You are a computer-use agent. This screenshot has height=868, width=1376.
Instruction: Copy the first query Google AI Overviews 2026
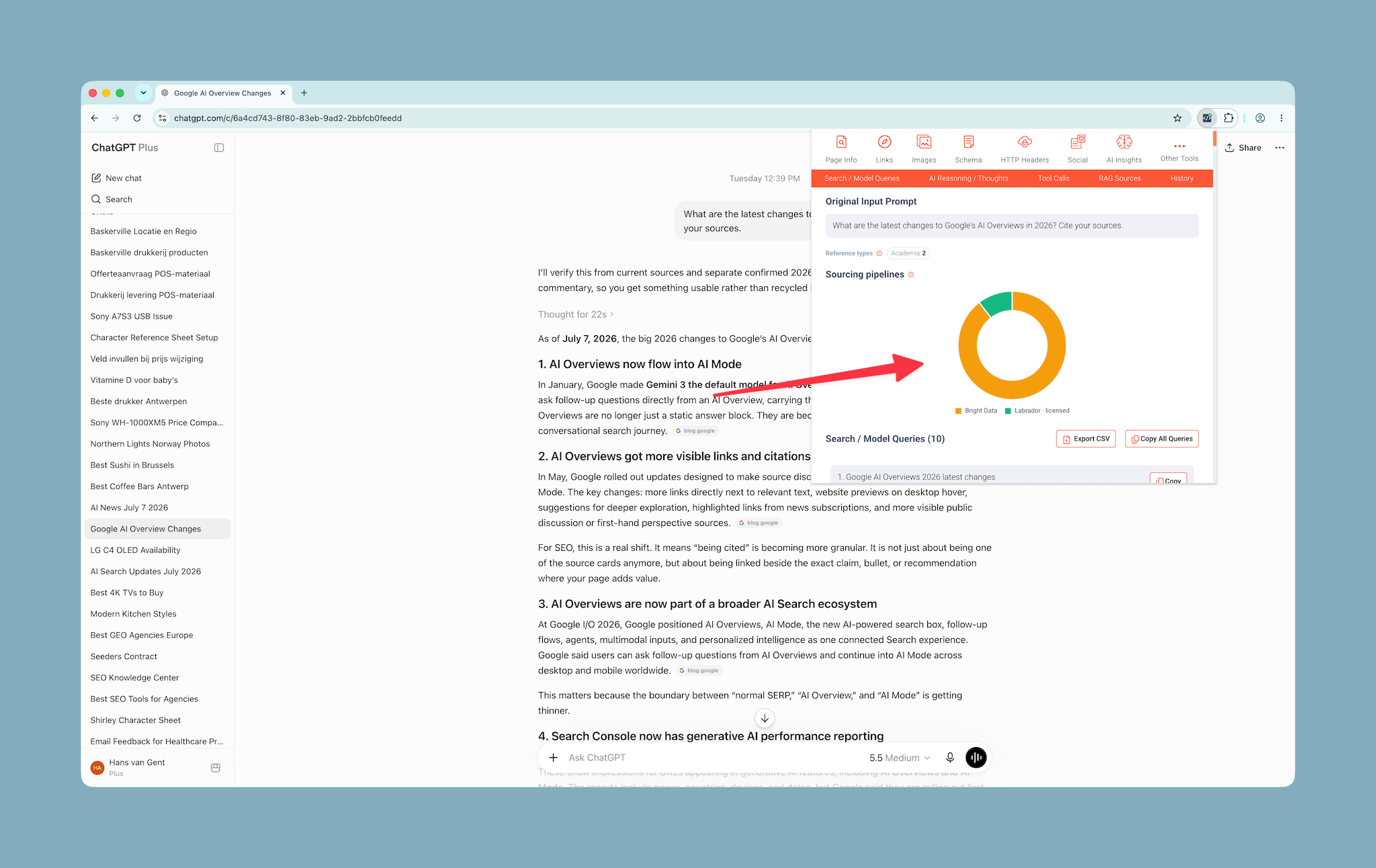(x=1168, y=480)
